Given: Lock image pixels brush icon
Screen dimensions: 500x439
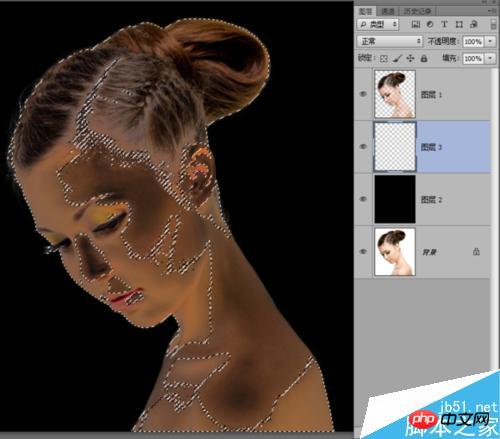Looking at the screenshot, I should pos(397,59).
